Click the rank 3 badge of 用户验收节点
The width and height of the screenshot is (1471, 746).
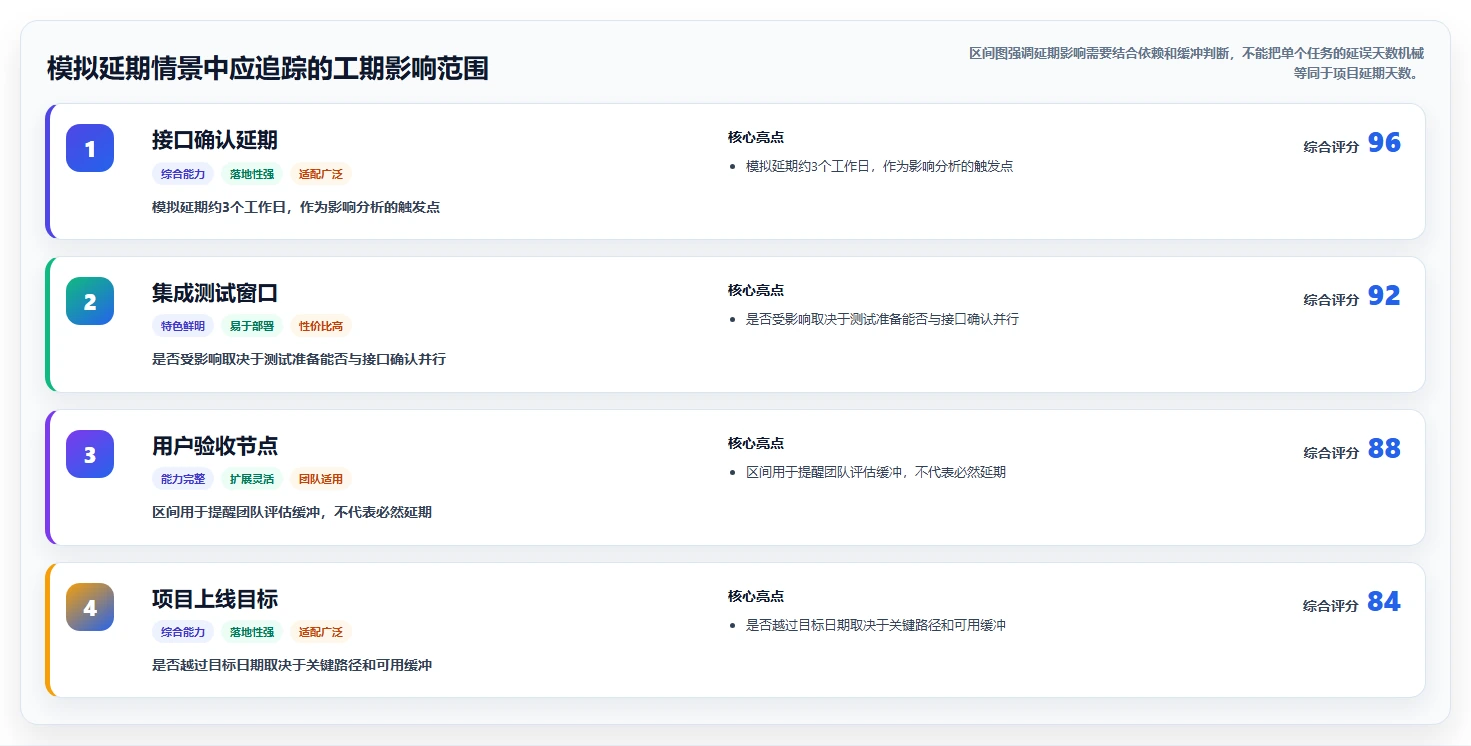[90, 454]
